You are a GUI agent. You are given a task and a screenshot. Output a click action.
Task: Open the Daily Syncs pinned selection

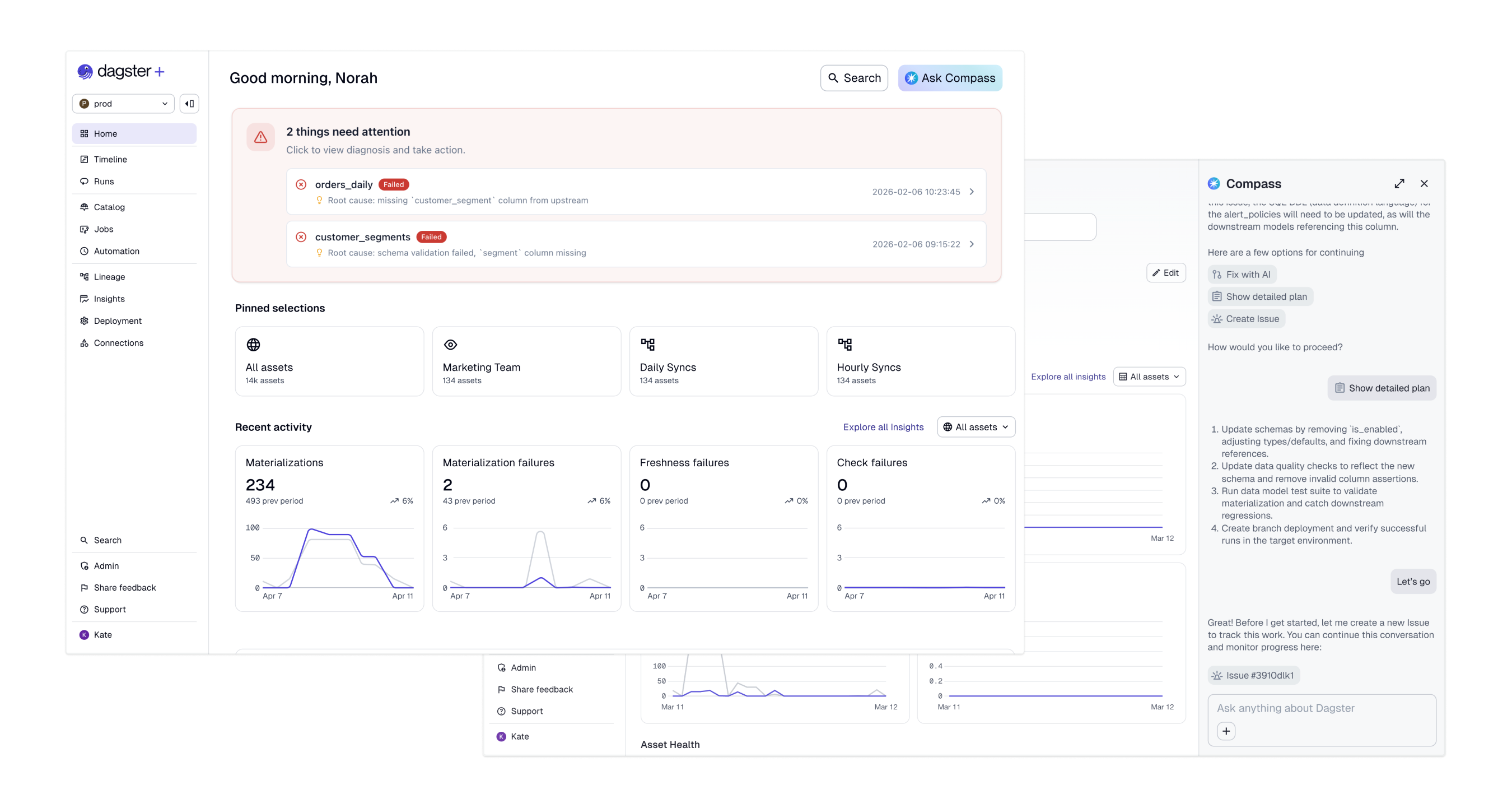pyautogui.click(x=723, y=362)
